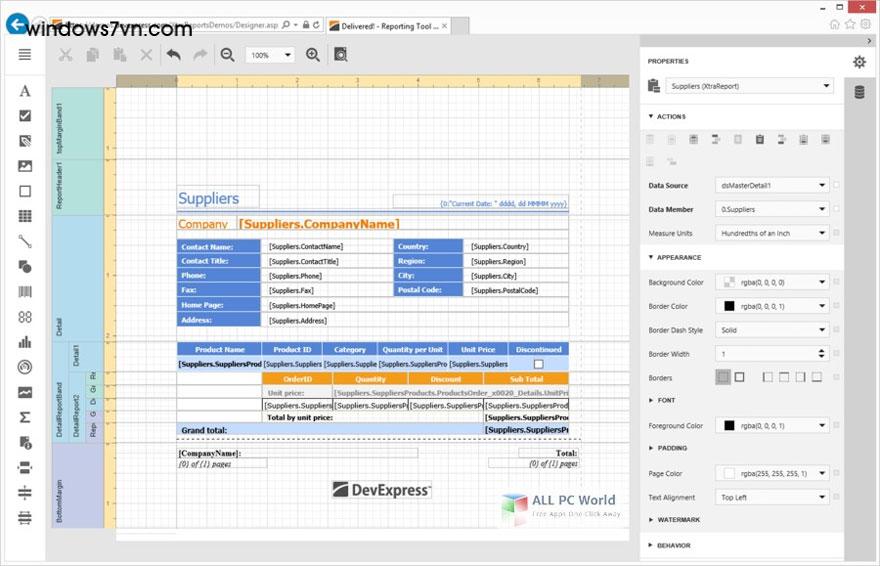The image size is (880, 566).
Task: Click the Suppliers title label
Action: (209, 198)
